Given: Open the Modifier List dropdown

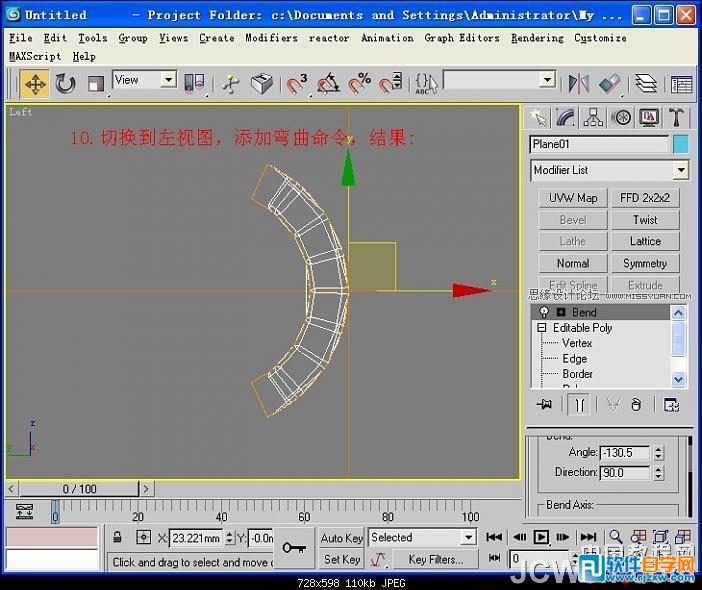Looking at the screenshot, I should pos(680,170).
